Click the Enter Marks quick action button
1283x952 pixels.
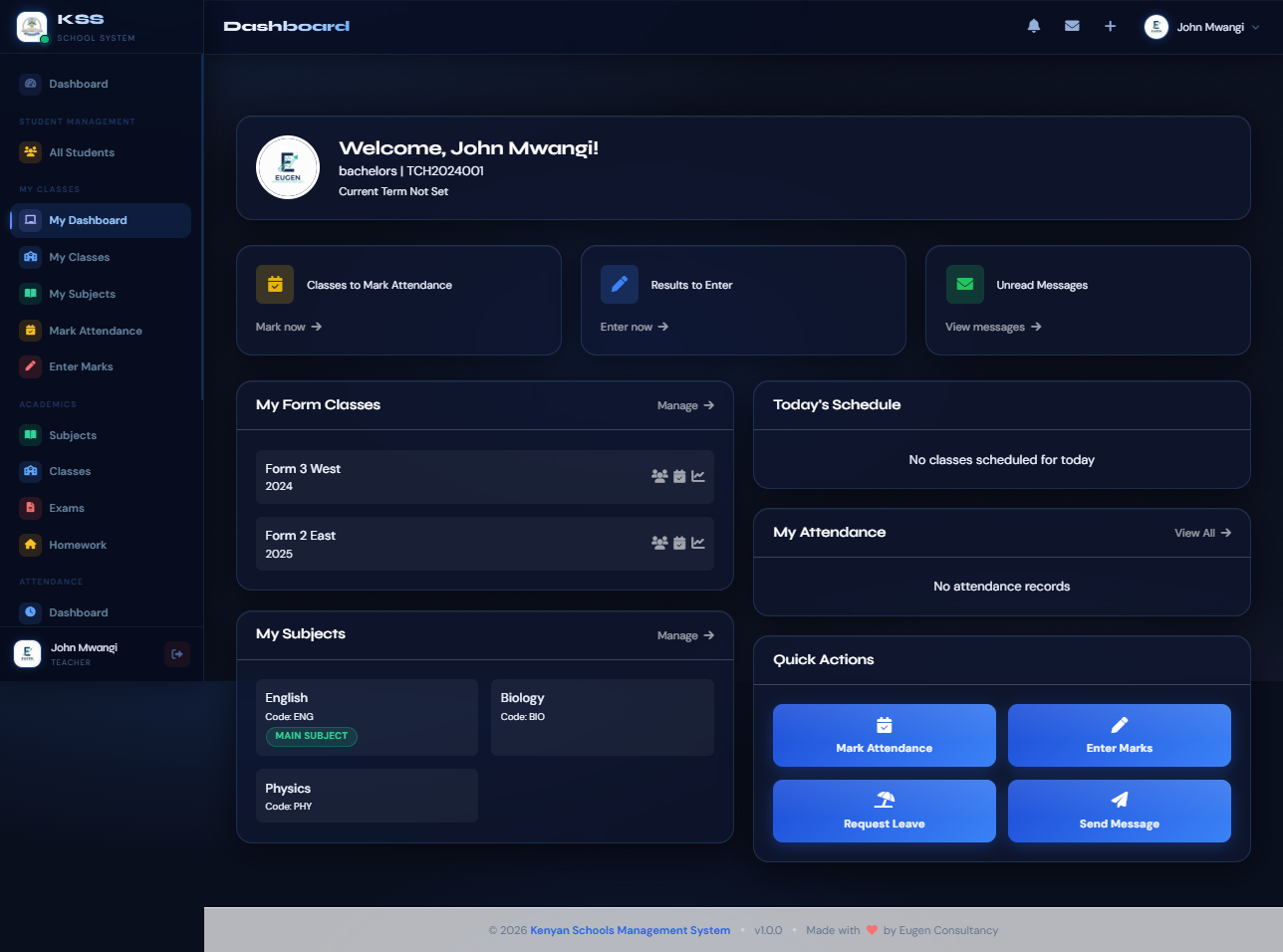pyautogui.click(x=1120, y=735)
